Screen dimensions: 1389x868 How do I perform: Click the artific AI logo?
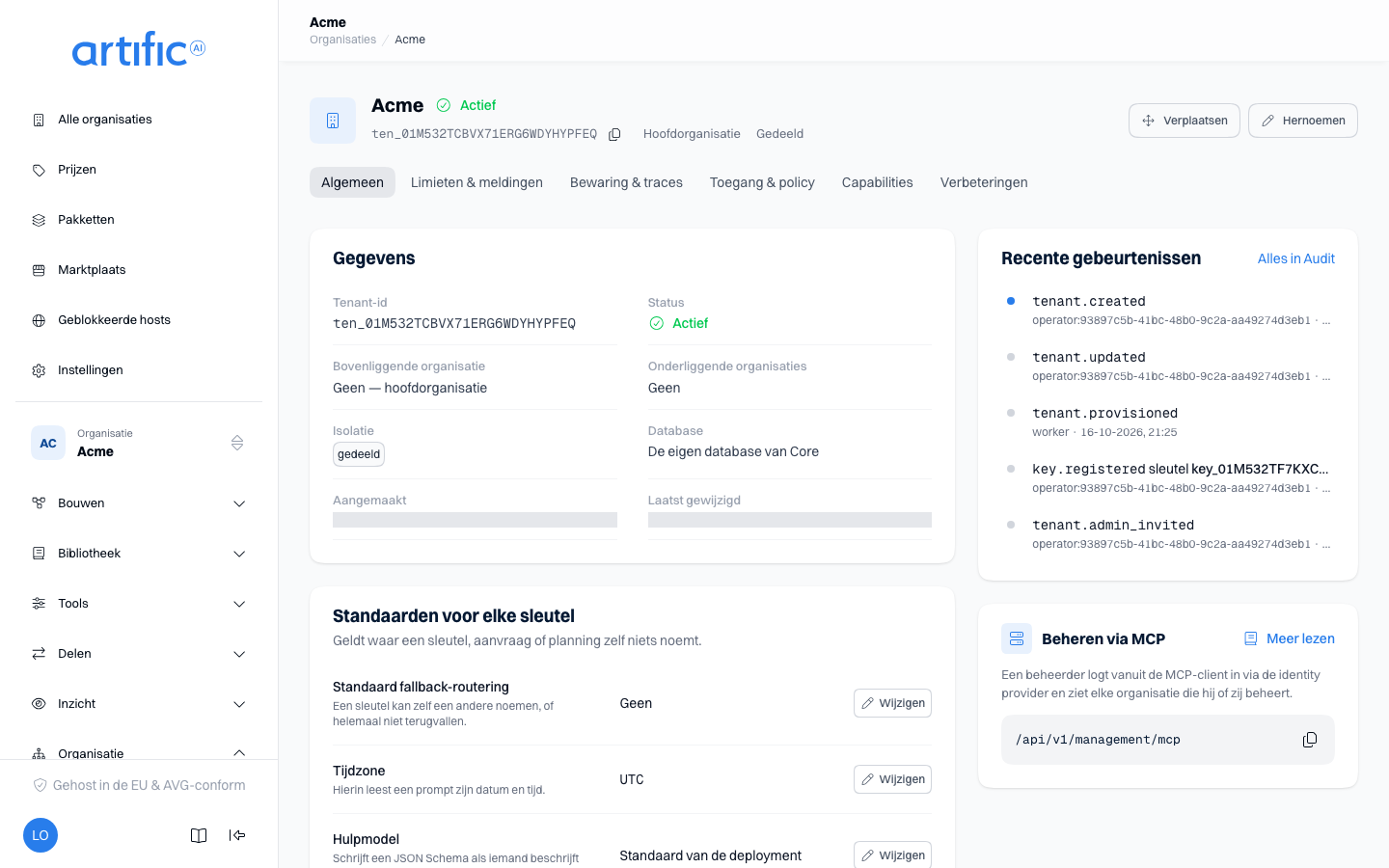[139, 49]
